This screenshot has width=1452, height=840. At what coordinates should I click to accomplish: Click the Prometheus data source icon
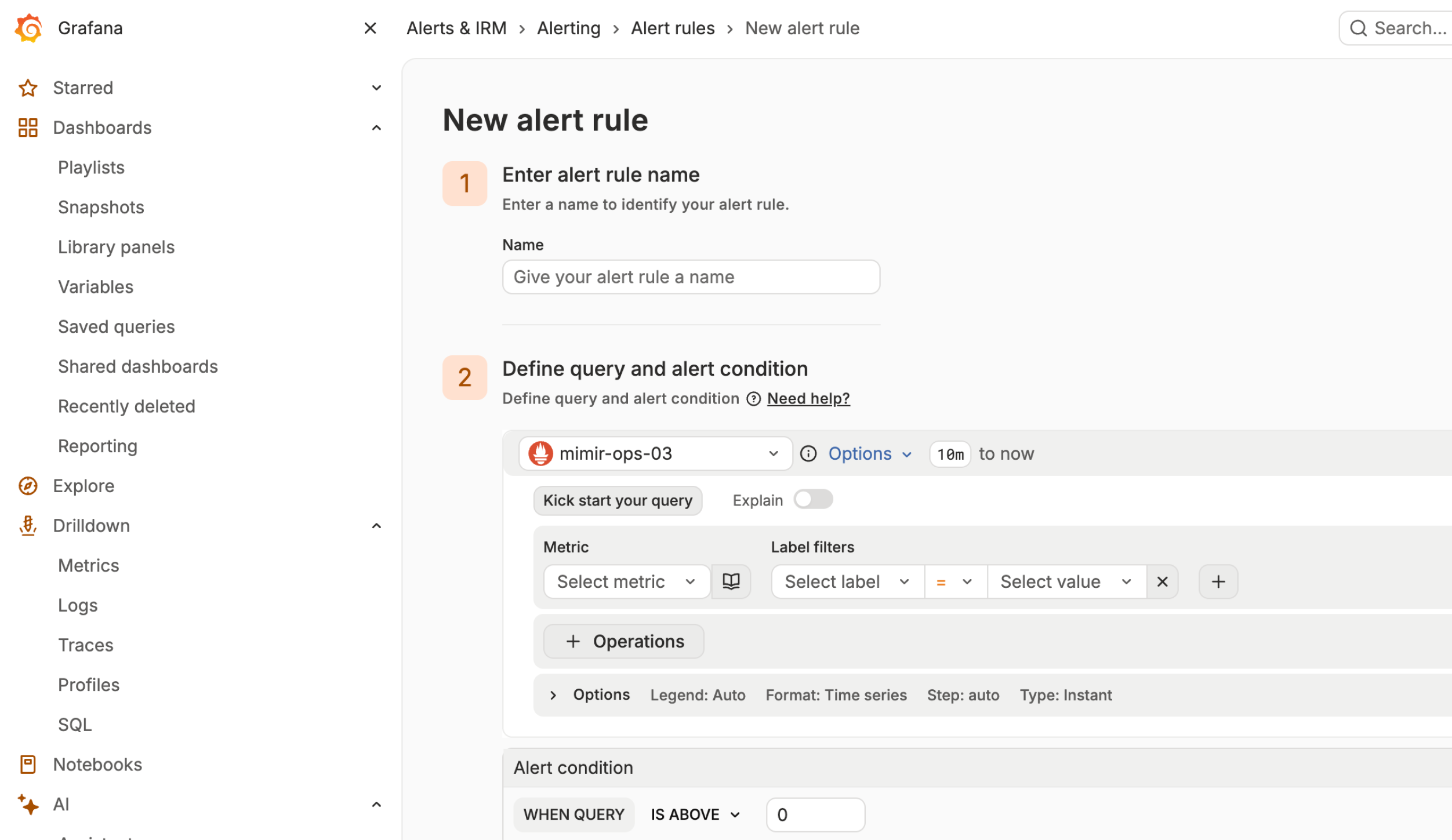pos(540,453)
